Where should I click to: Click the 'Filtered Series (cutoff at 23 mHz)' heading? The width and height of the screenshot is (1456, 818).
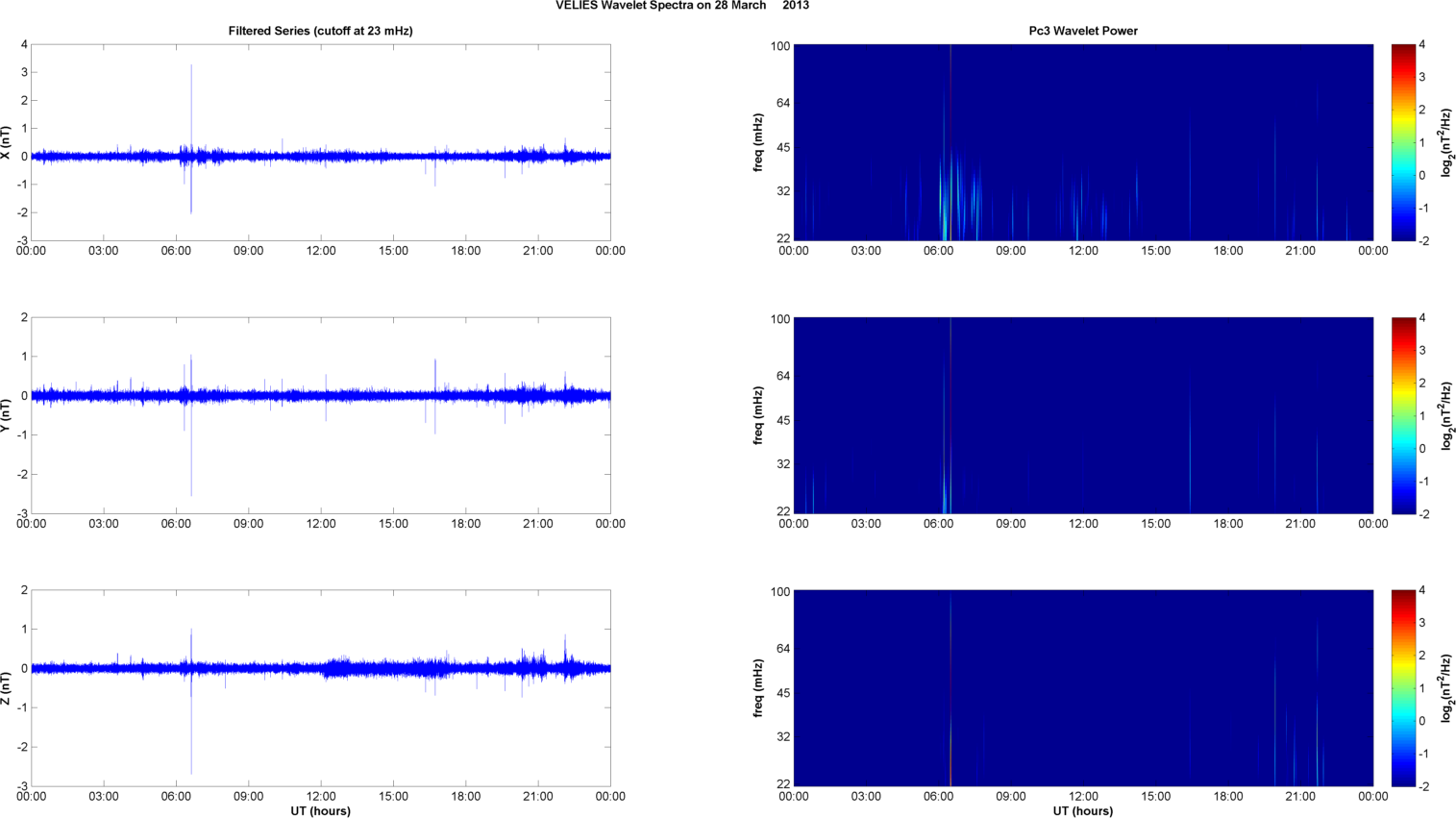(320, 31)
